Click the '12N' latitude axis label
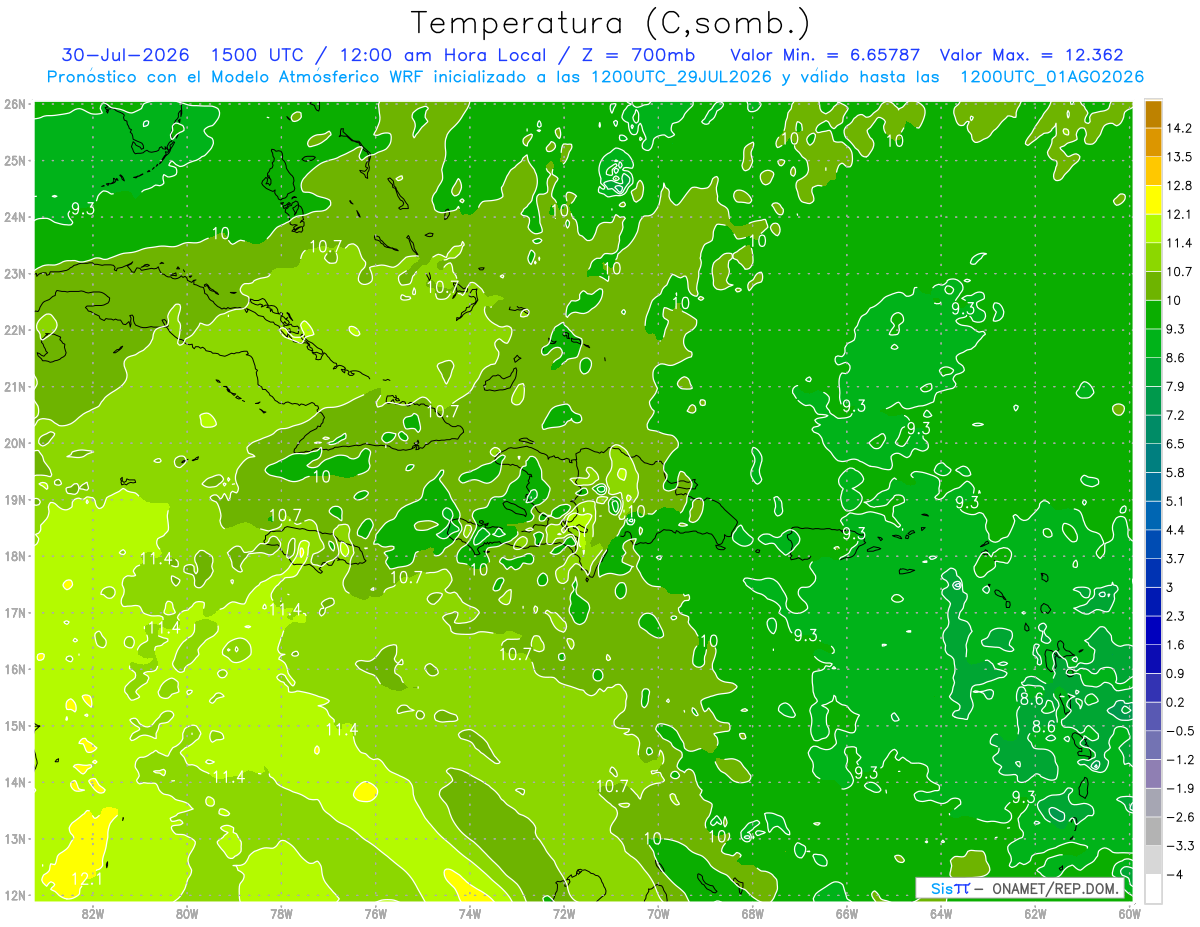Image resolution: width=1200 pixels, height=927 pixels. pos(15,895)
